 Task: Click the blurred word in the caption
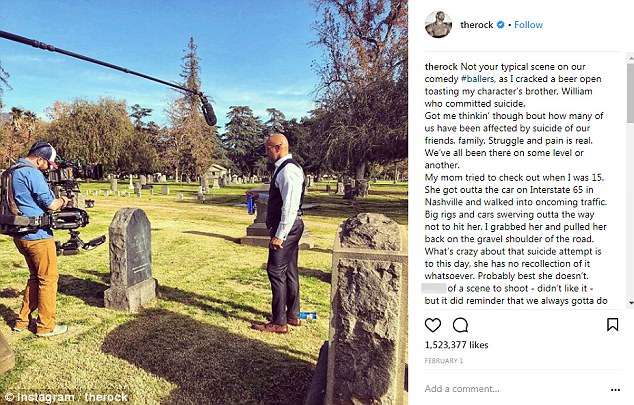point(433,288)
